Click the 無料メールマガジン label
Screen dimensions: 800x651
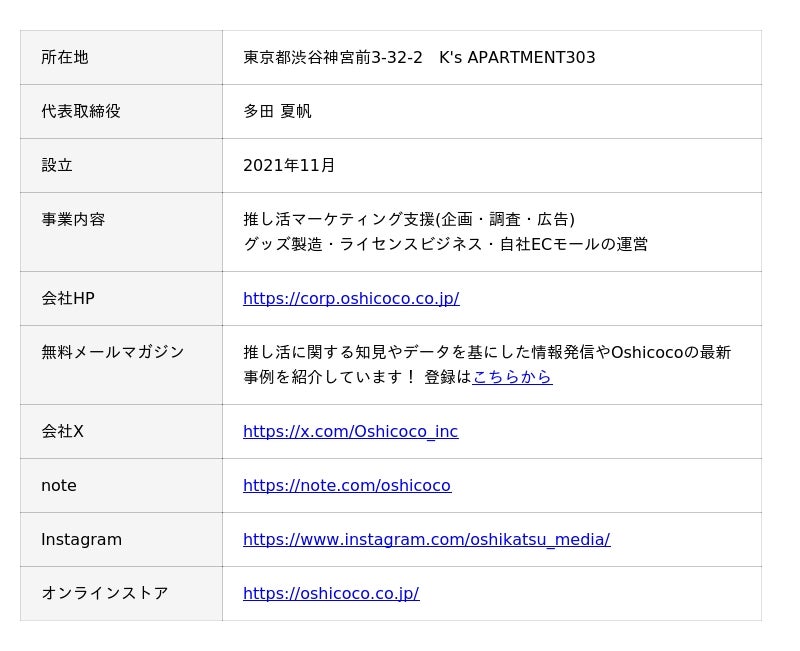113,352
